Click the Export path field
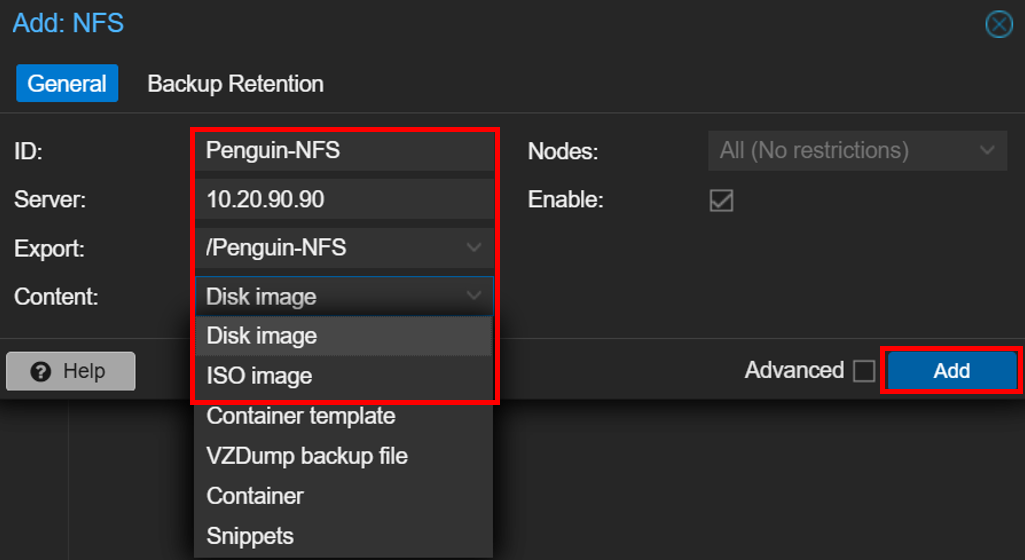 (x=330, y=248)
